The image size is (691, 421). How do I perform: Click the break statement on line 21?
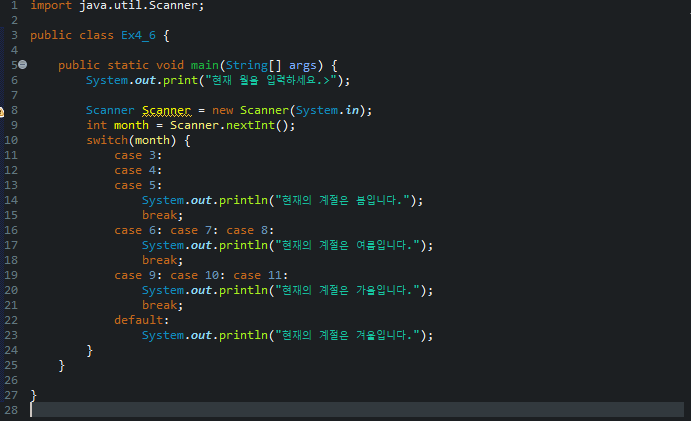tap(162, 305)
